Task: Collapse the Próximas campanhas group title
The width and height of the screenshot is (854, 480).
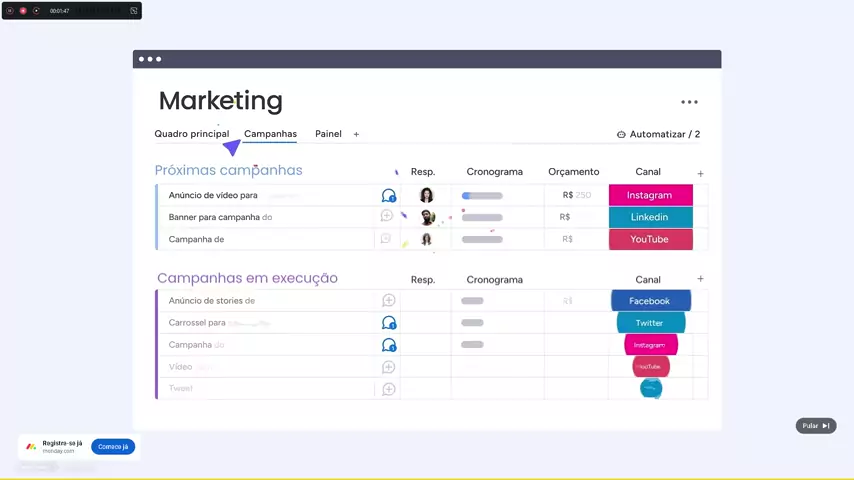Action: pyautogui.click(x=228, y=171)
